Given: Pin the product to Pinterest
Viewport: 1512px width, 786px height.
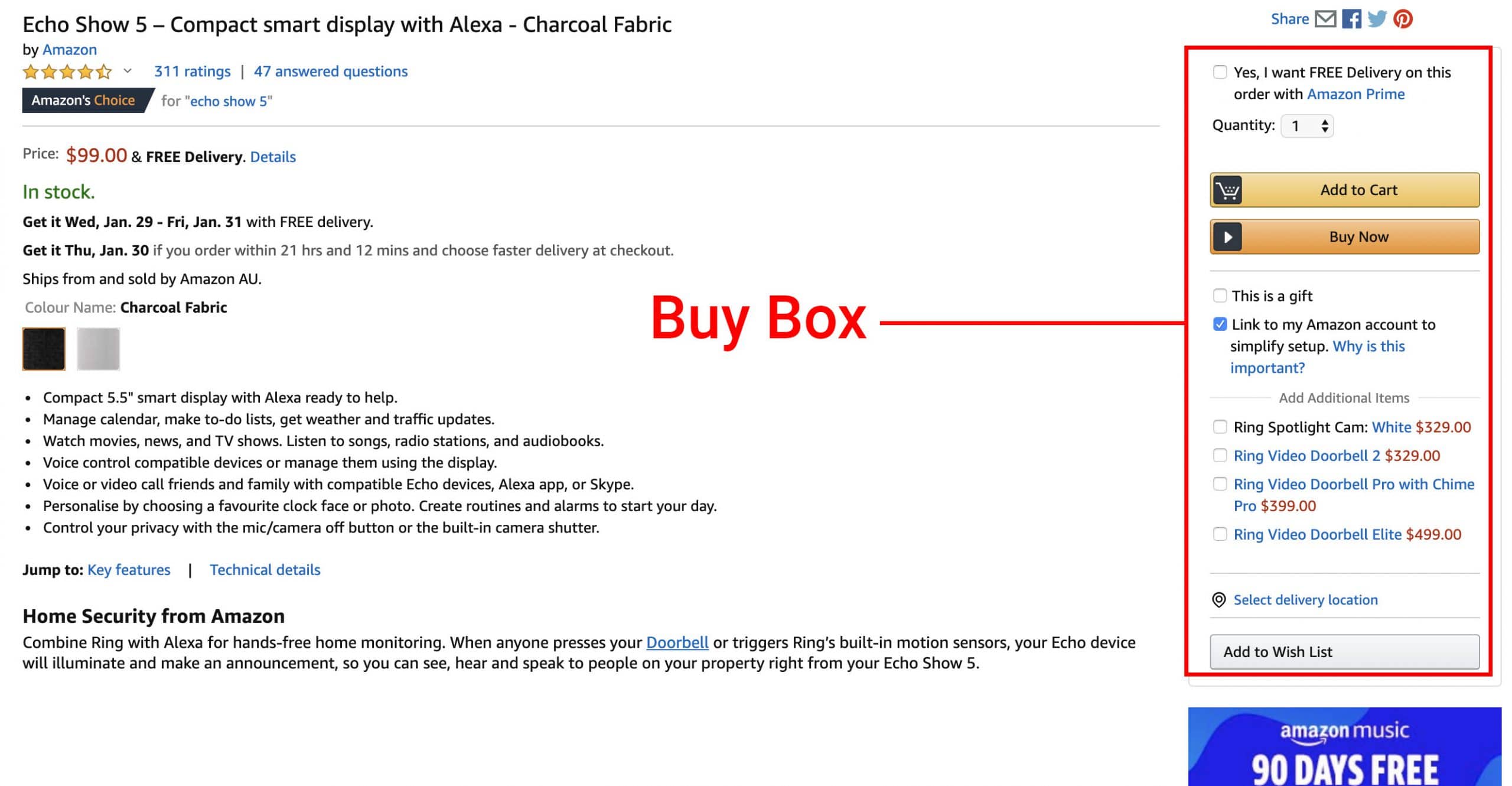Looking at the screenshot, I should (x=1402, y=19).
